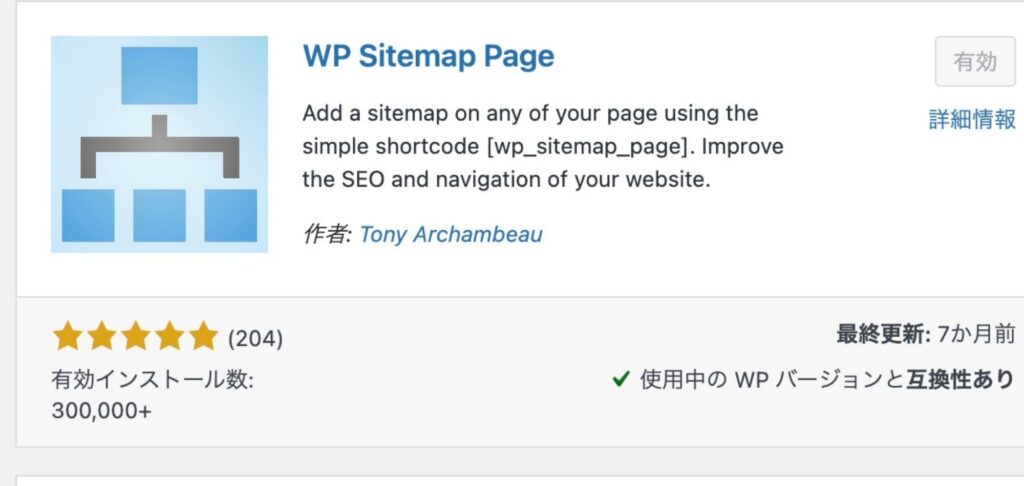Select the third rating star

coord(135,337)
